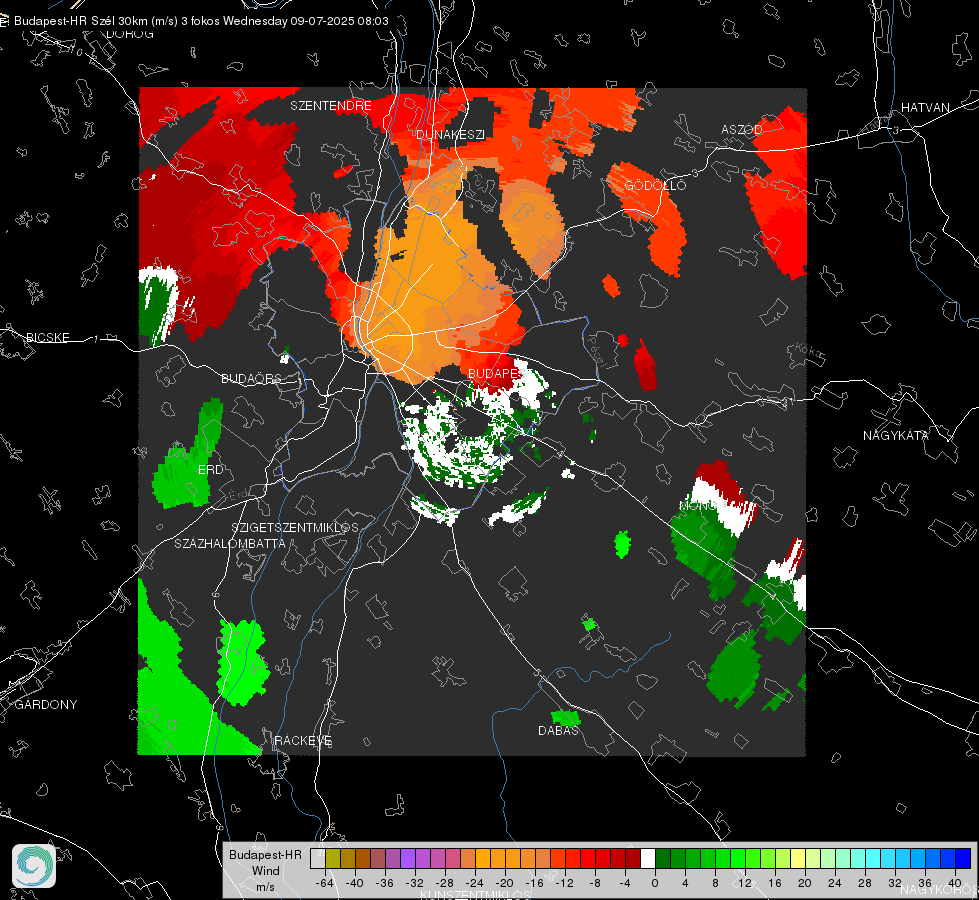Screen dimensions: 979x900
Task: Click the GÁRDONY town label
Action: pyautogui.click(x=46, y=705)
